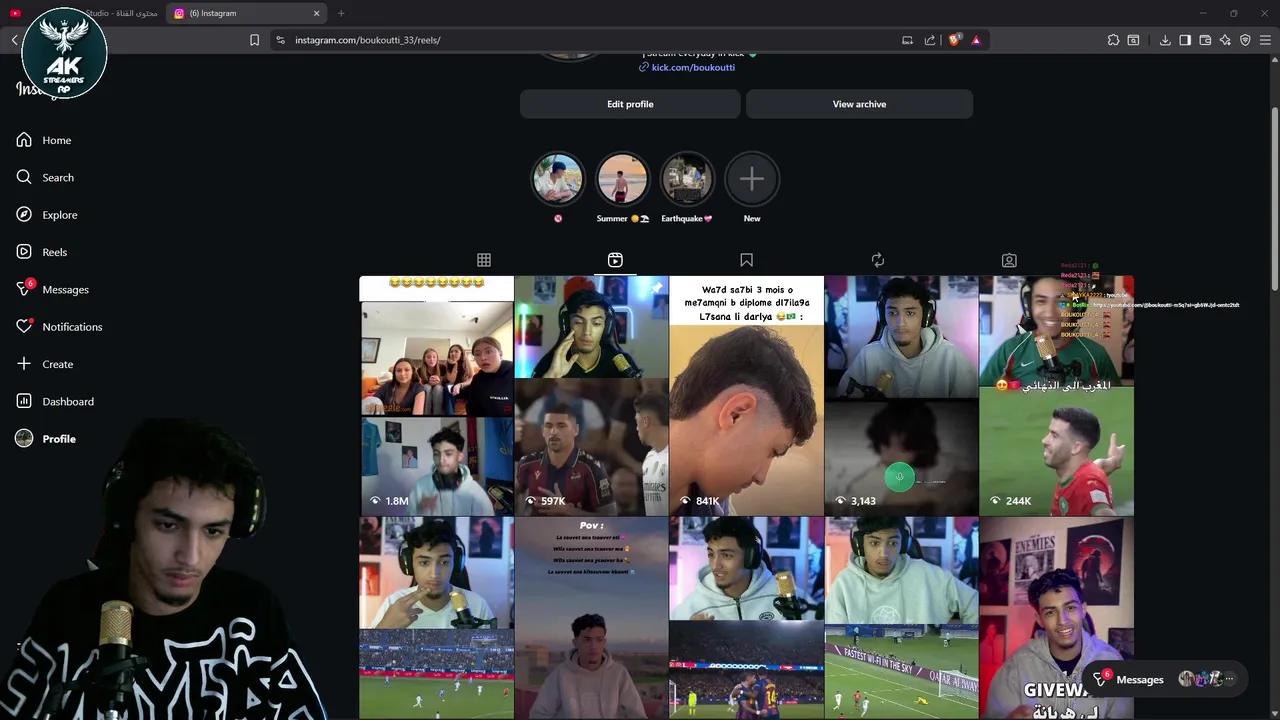Viewport: 1280px width, 720px height.
Task: Open the Earthquake story highlight
Action: click(x=687, y=180)
